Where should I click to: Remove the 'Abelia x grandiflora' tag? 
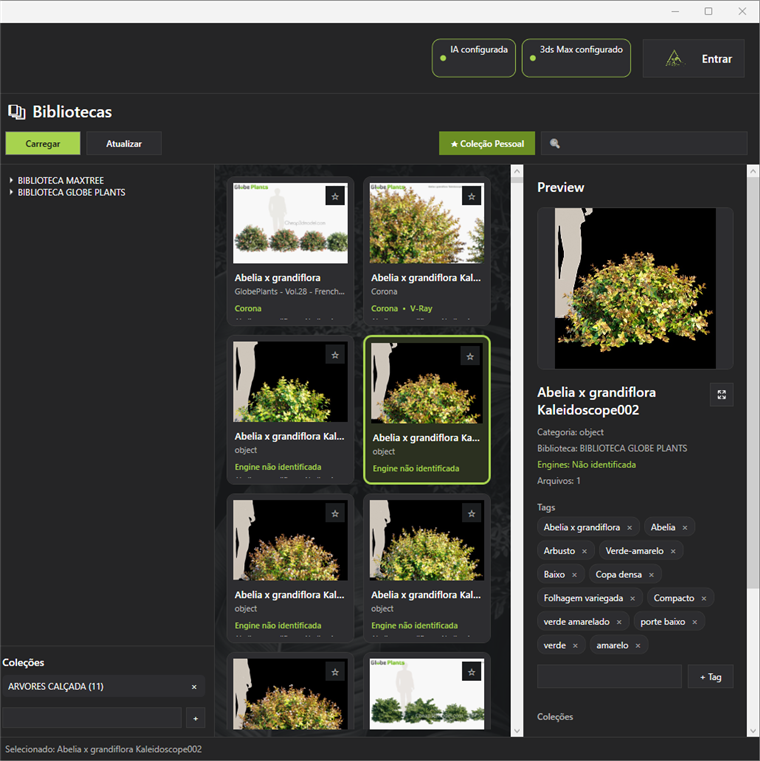(629, 528)
